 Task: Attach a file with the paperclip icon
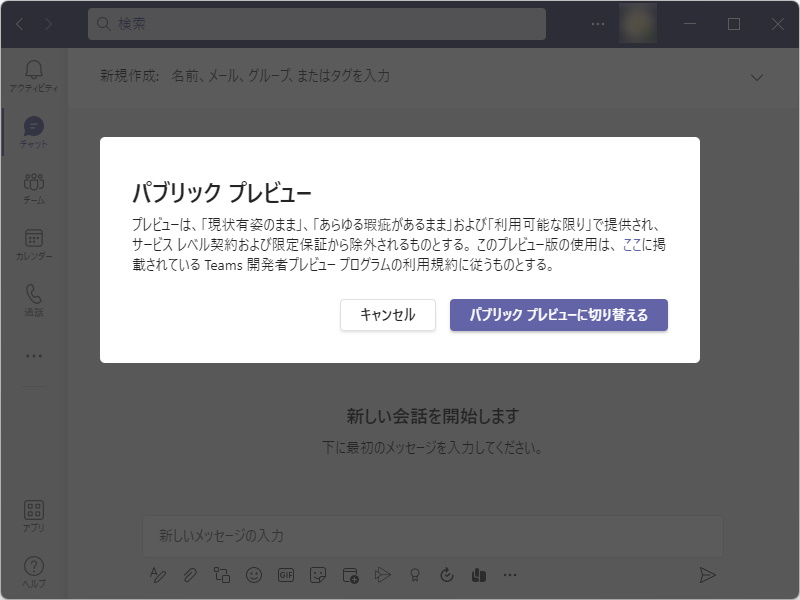click(x=189, y=575)
